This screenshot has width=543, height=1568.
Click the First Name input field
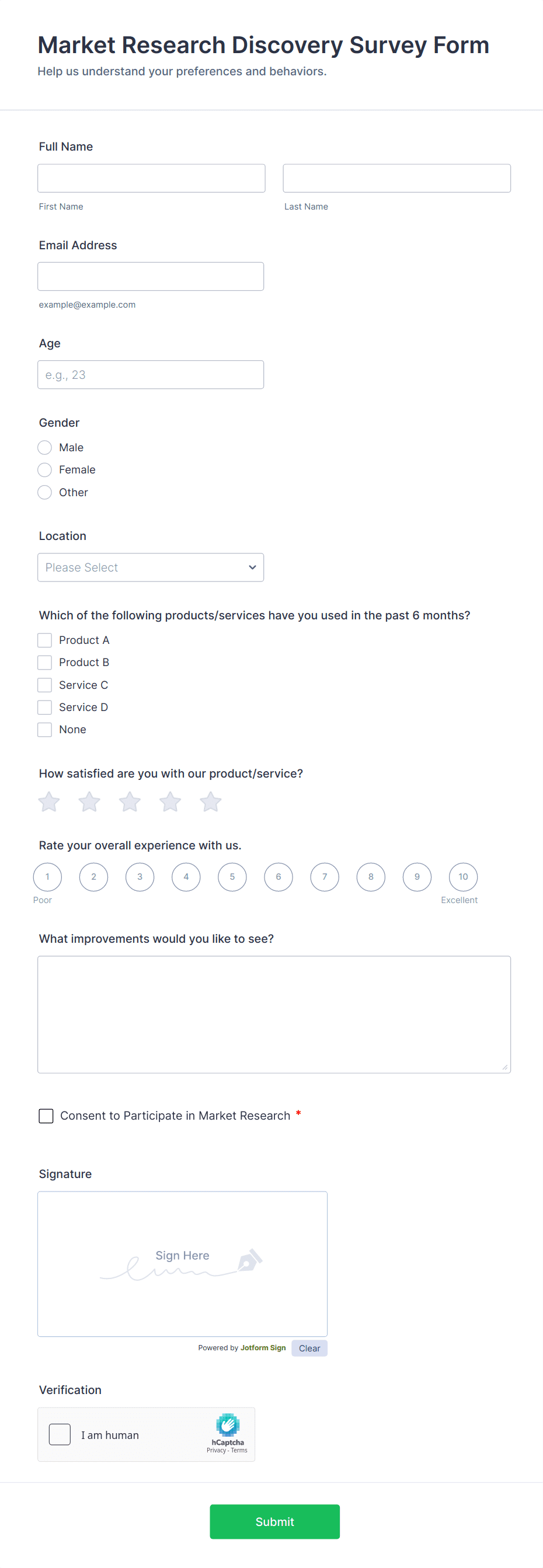point(151,179)
